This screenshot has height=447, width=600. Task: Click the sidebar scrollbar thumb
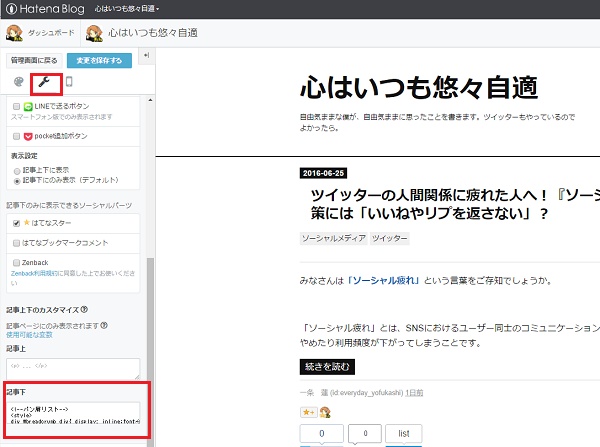tap(150, 352)
